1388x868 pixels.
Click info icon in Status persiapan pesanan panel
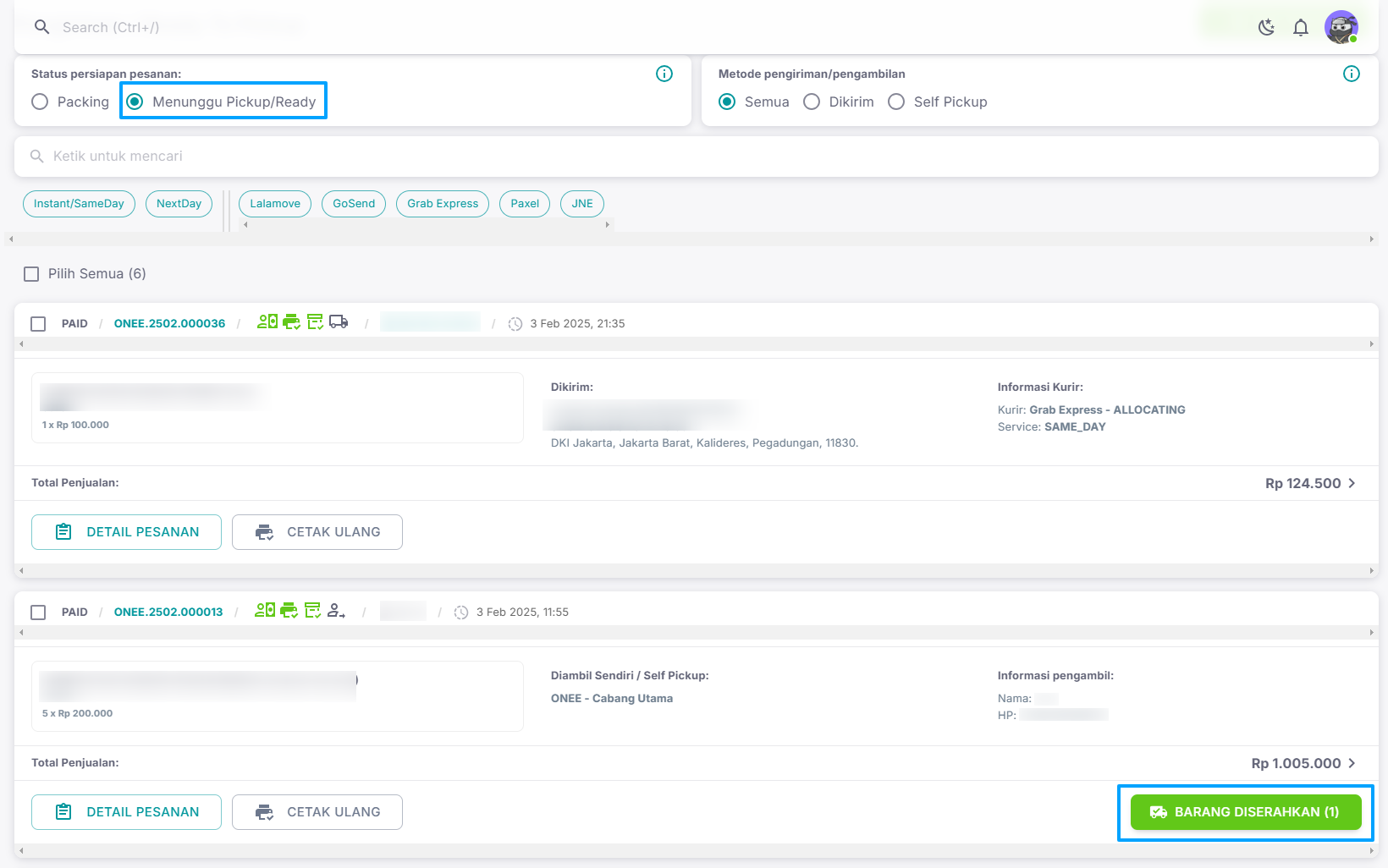click(664, 74)
